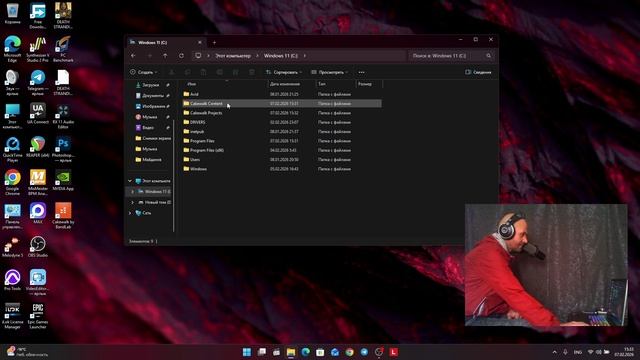Image resolution: width=640 pixels, height=360 pixels.
Task: Open the three-dots See more menu
Action: 361,72
